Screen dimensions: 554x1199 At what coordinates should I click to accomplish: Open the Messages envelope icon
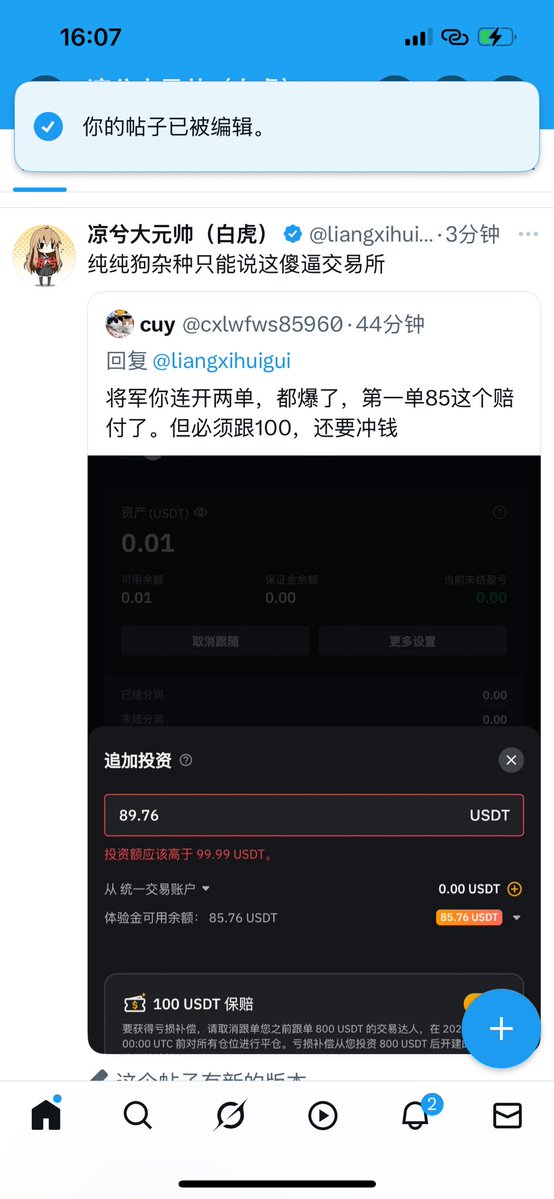pos(507,1116)
